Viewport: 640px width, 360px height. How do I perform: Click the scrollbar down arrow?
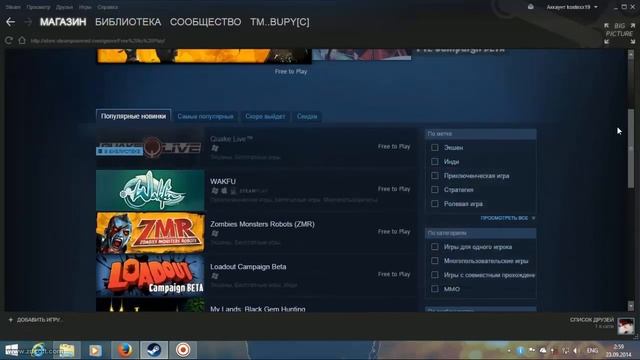coord(631,306)
